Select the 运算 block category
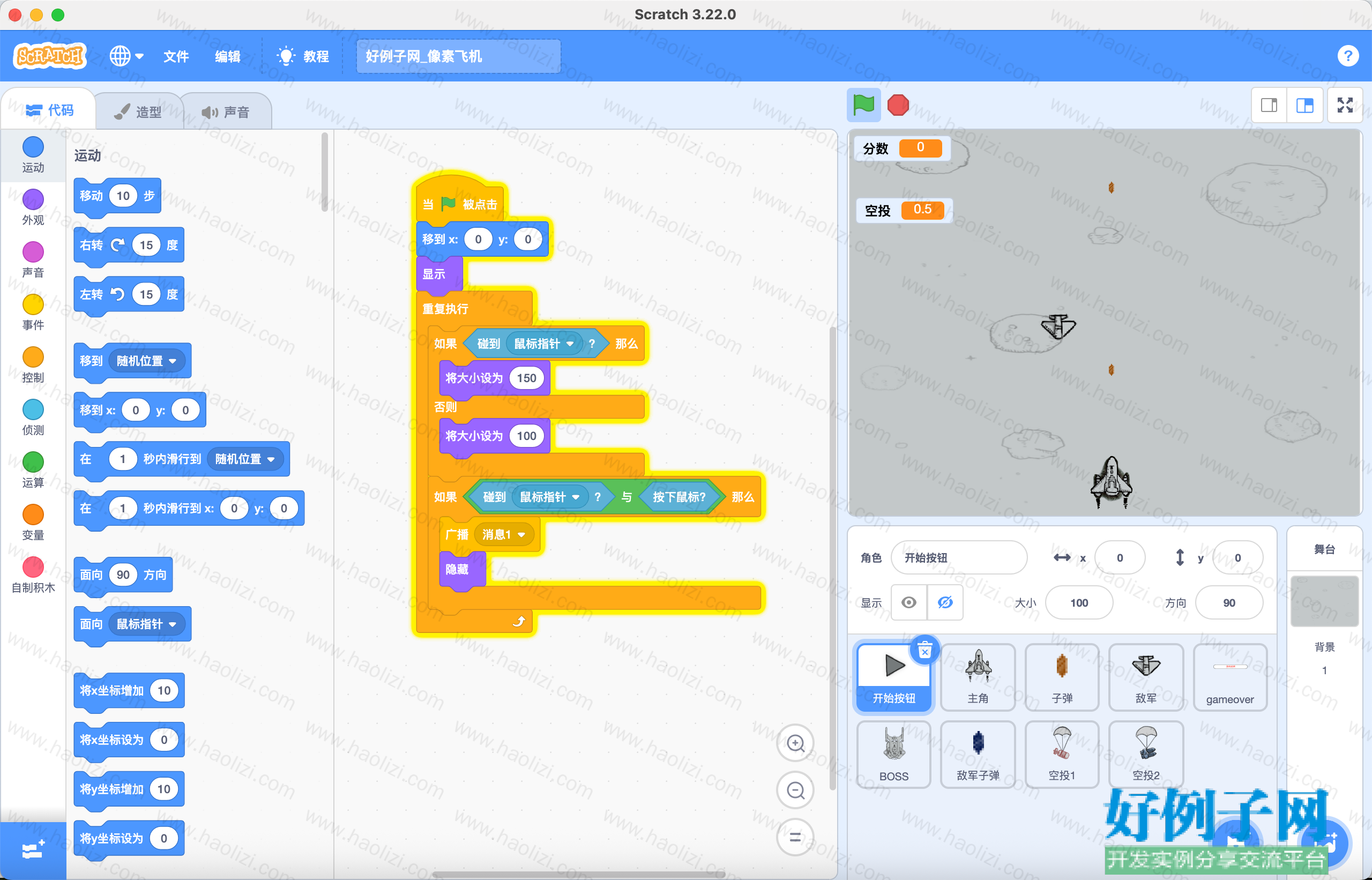This screenshot has height=880, width=1372. [33, 469]
